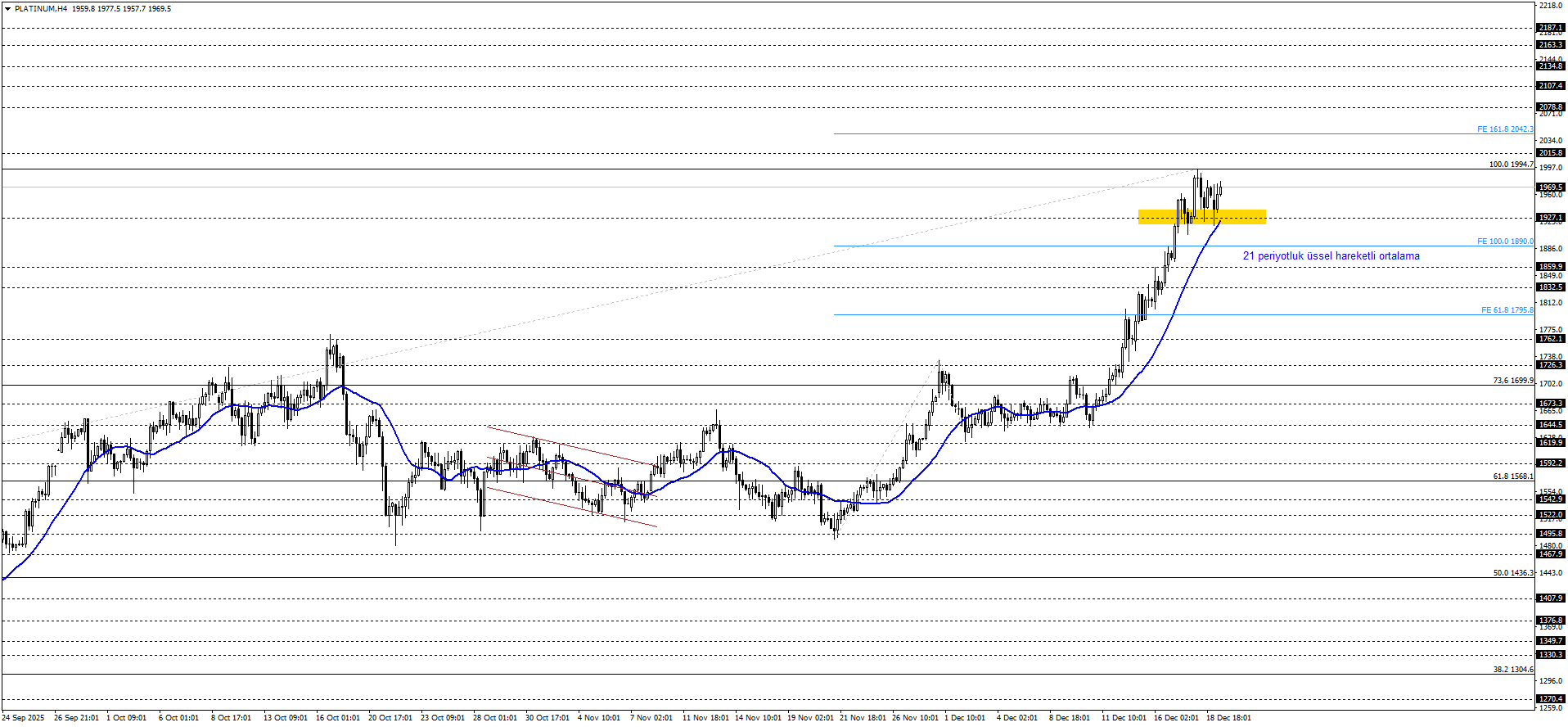Image resolution: width=1568 pixels, height=727 pixels.
Task: Click the 2015.8 price level tag
Action: click(x=1550, y=153)
